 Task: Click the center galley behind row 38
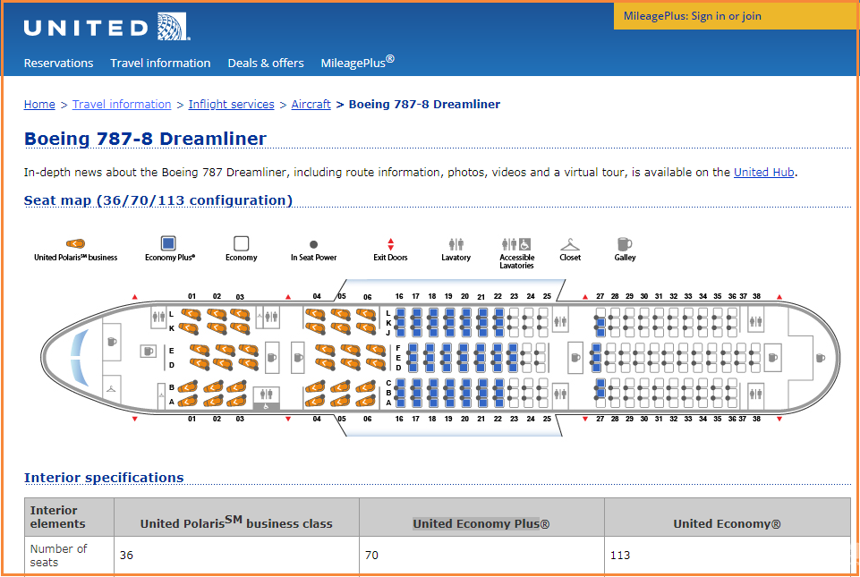[773, 358]
